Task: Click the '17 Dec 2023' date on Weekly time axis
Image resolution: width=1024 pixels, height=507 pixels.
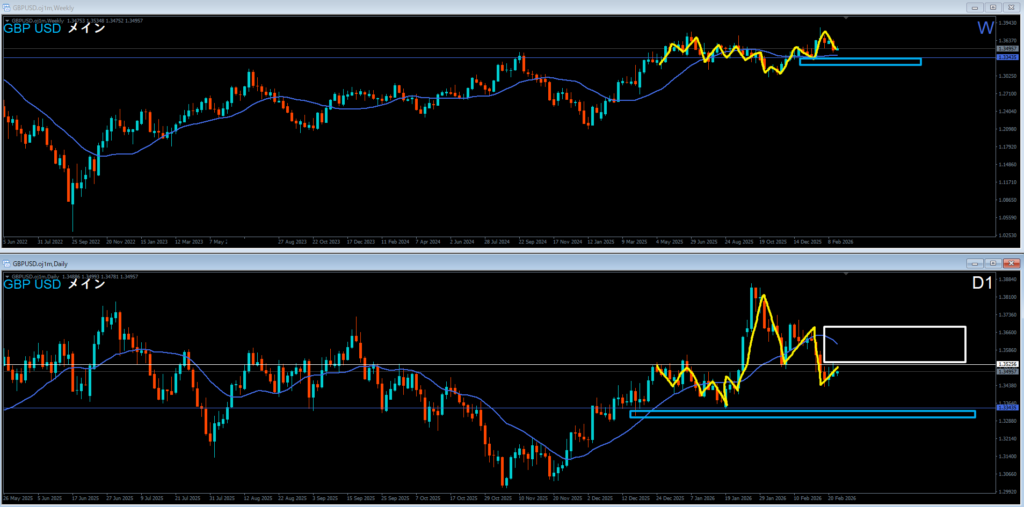Action: coord(360,242)
